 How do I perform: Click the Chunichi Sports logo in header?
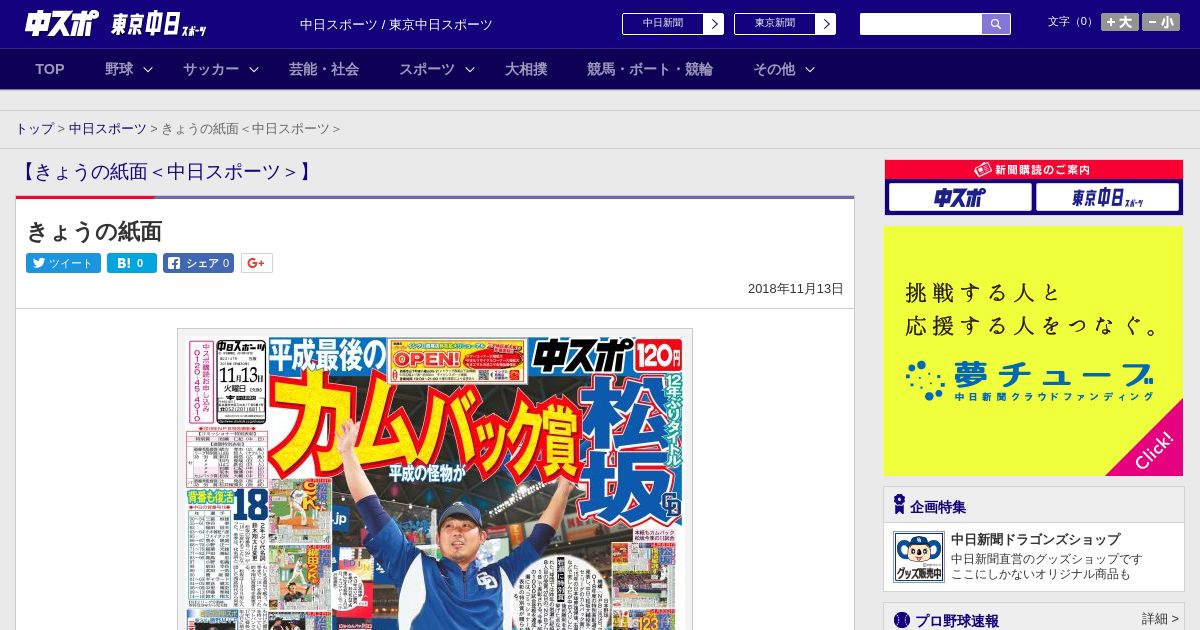(62, 23)
